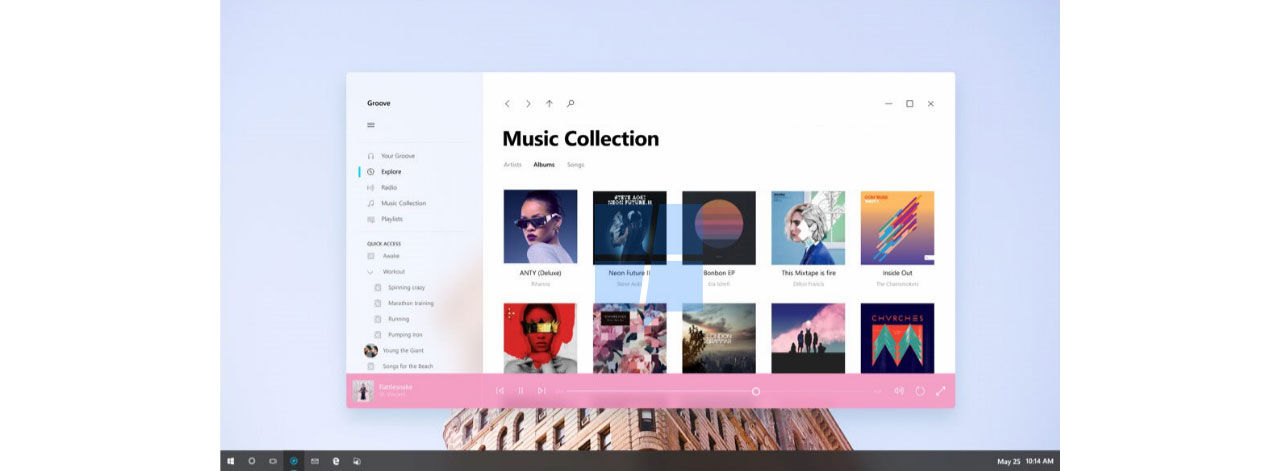Open the Neon Future II album cover
This screenshot has width=1280, height=471.
629,227
